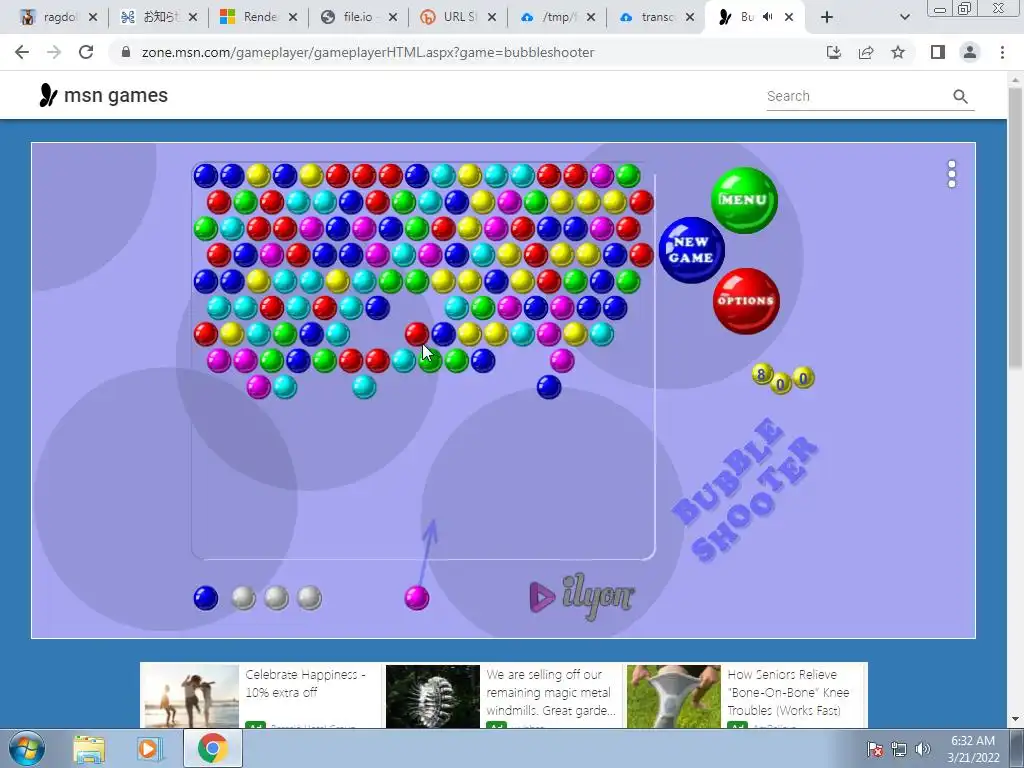Screen dimensions: 1024x768
Task: Share this page using the share icon
Action: click(866, 52)
